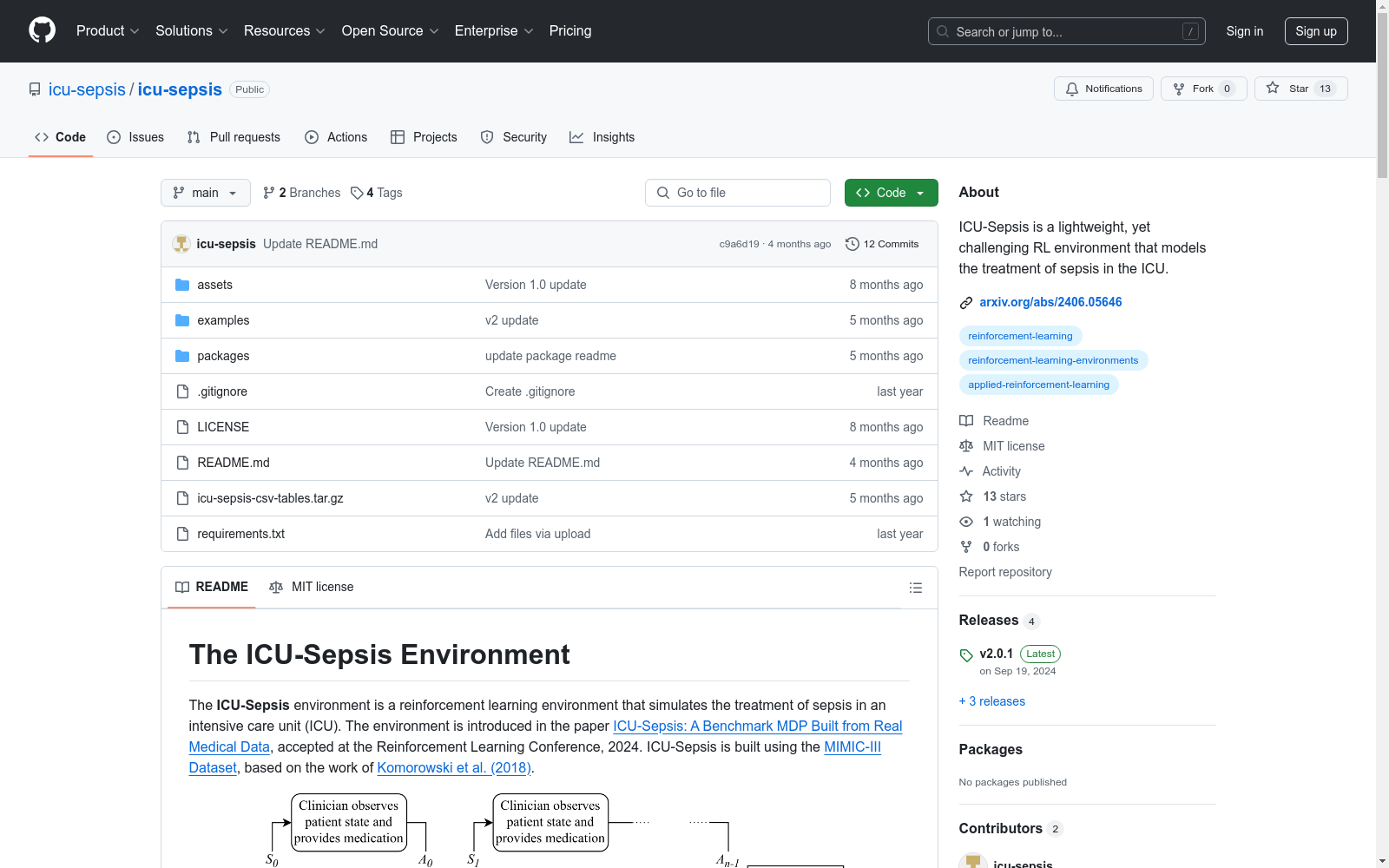Switch to the Pull requests tab
This screenshot has width=1389, height=868.
(x=234, y=137)
